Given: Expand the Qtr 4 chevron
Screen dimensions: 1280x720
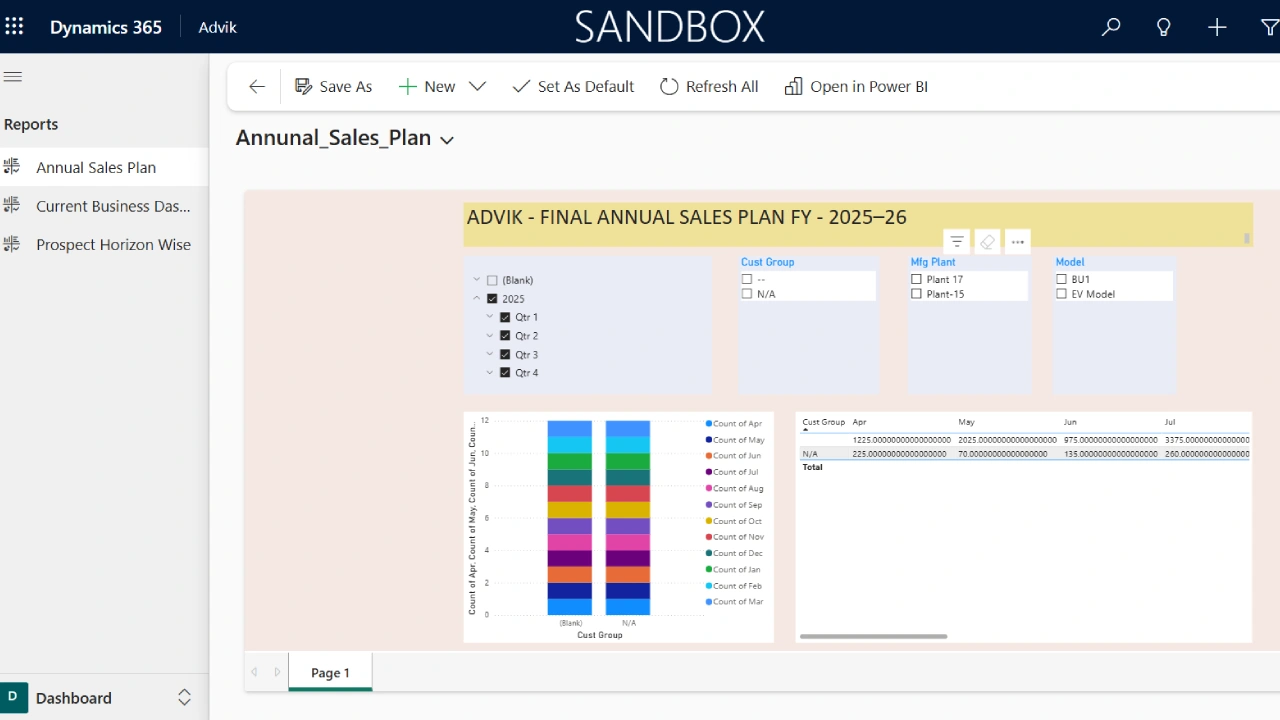Looking at the screenshot, I should [x=490, y=373].
